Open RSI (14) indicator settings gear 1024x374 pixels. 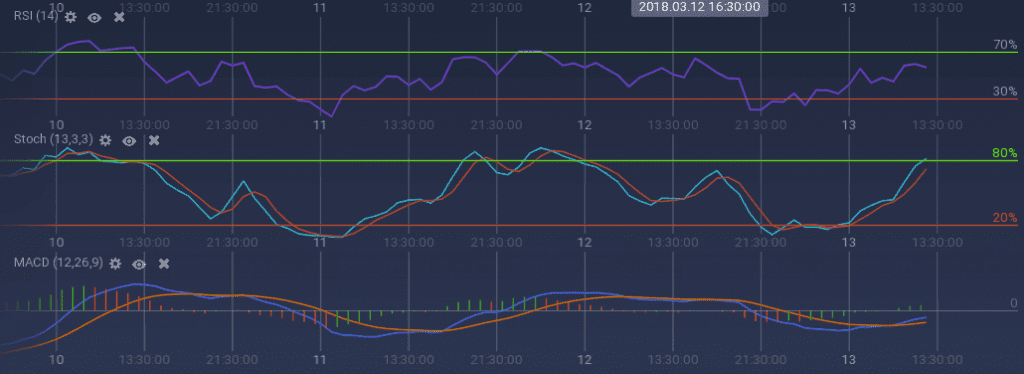(x=71, y=18)
